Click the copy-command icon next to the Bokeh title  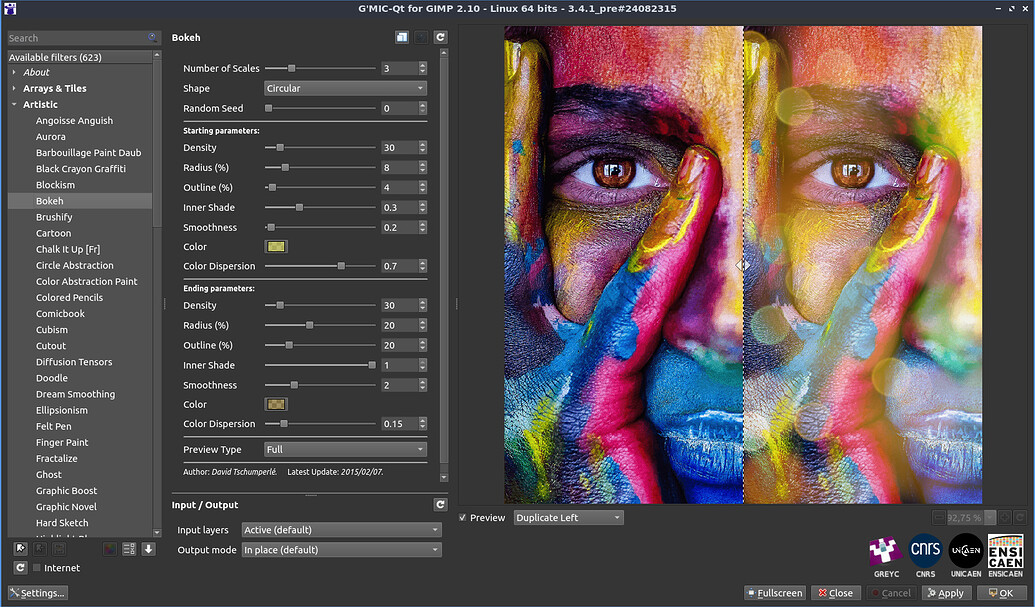[x=401, y=37]
